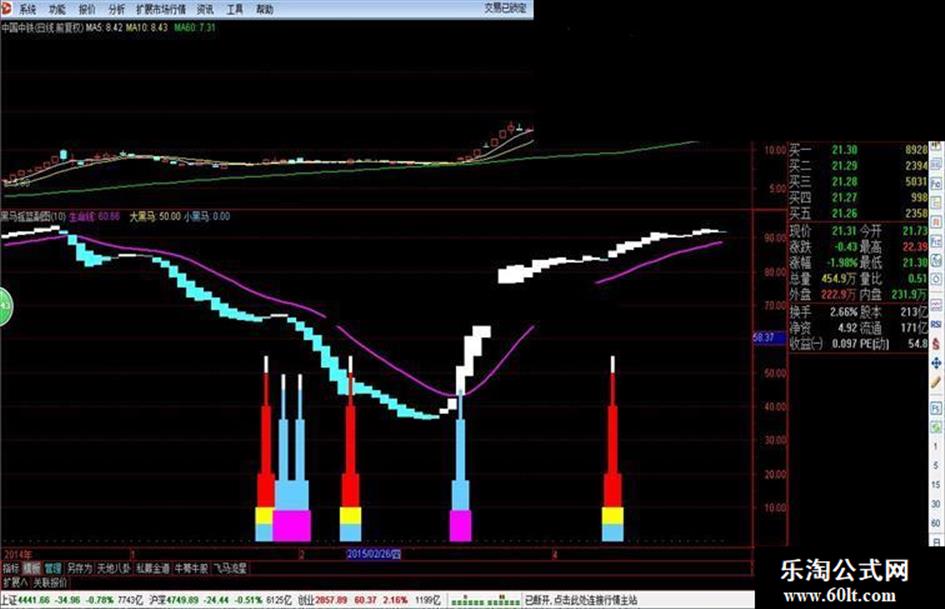Select the 15 minute period button
The width and height of the screenshot is (945, 609).
936,485
